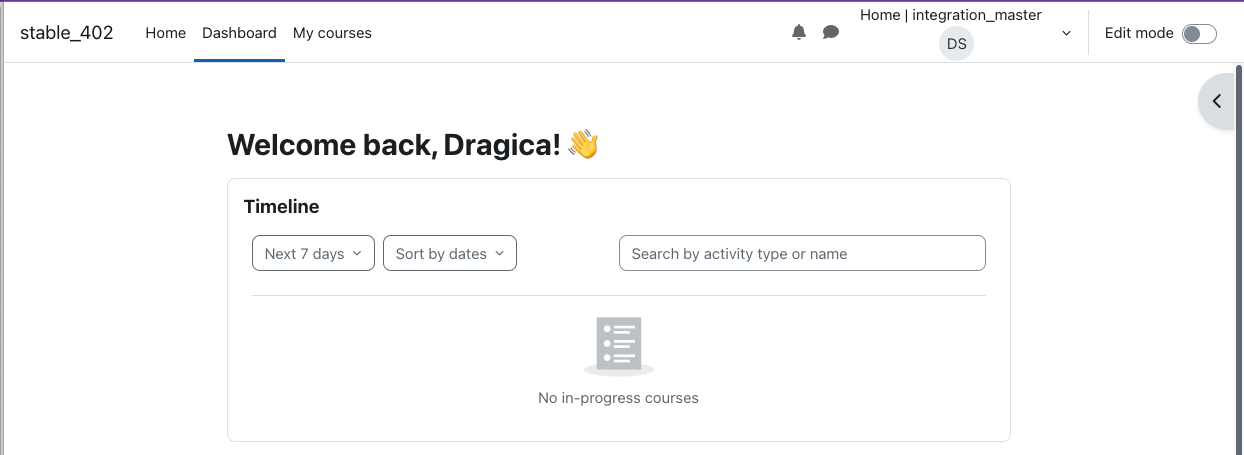
Task: Click the empty timeline list icon
Action: coord(619,346)
